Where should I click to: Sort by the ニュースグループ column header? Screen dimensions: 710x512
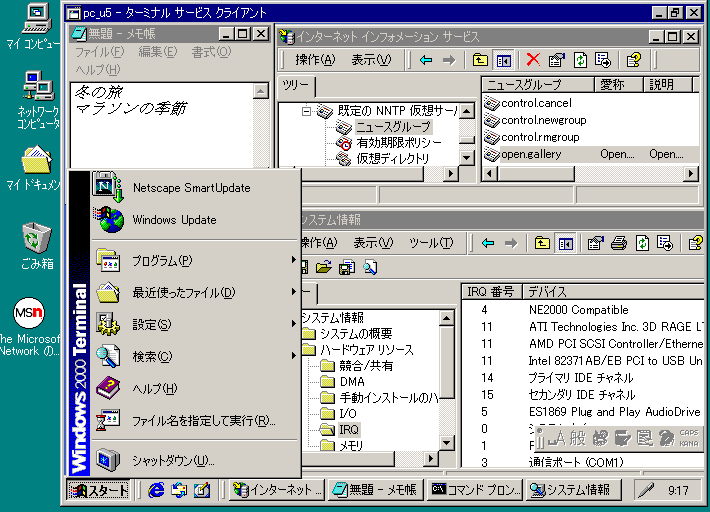[538, 85]
